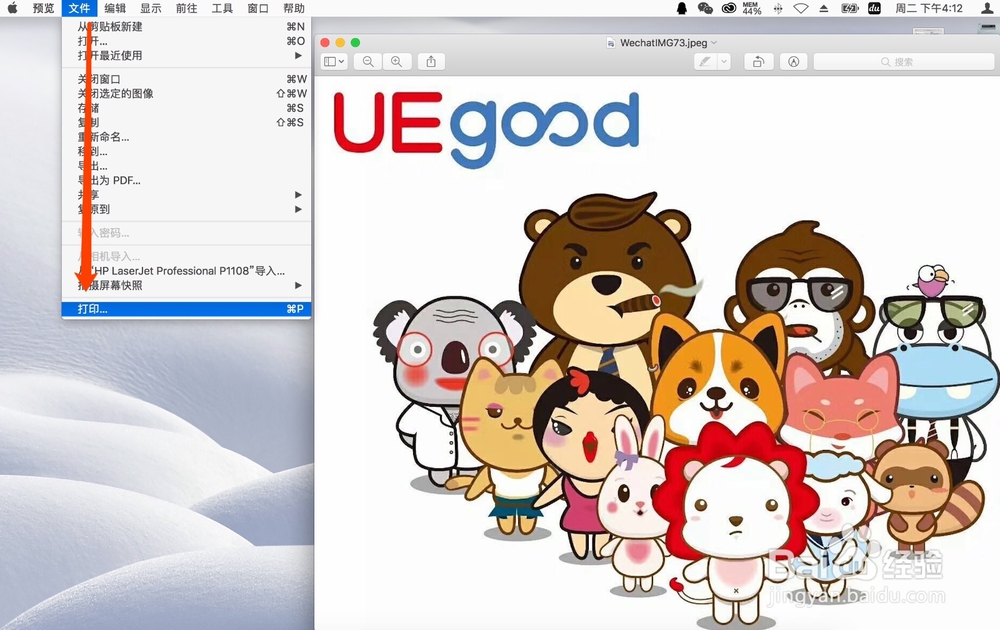Click the red close window button
The image size is (1000, 630).
(325, 43)
